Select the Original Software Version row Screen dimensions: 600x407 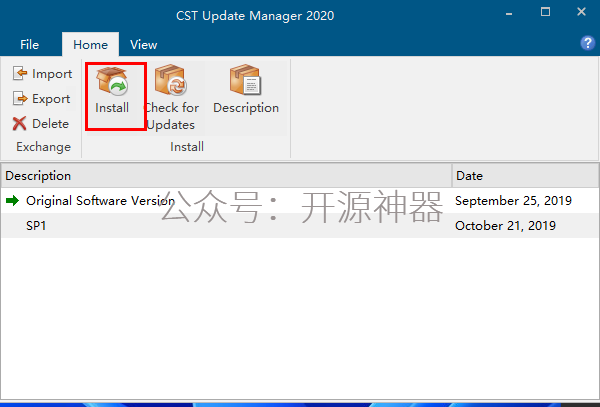300,200
